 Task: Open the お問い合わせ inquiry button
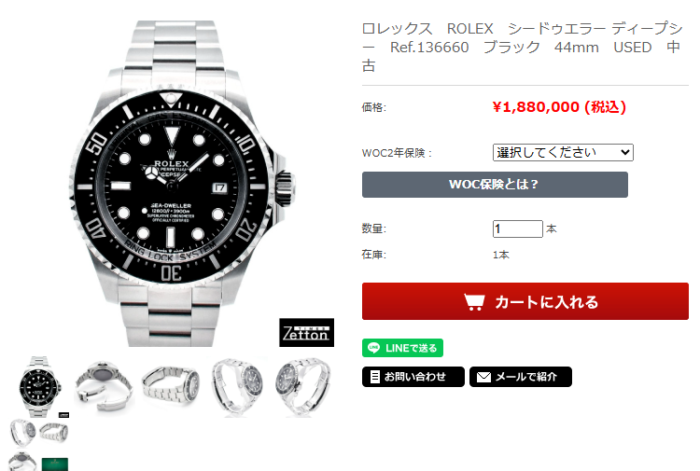click(x=413, y=377)
